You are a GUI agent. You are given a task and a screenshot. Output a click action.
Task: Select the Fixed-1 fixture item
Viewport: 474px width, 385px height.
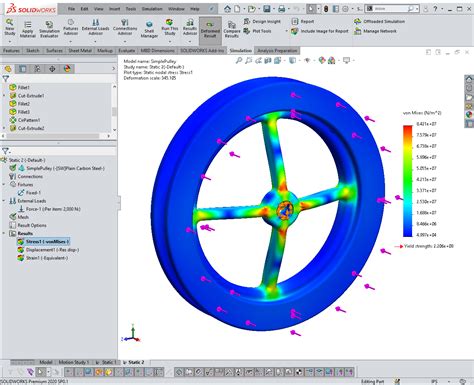click(29, 193)
